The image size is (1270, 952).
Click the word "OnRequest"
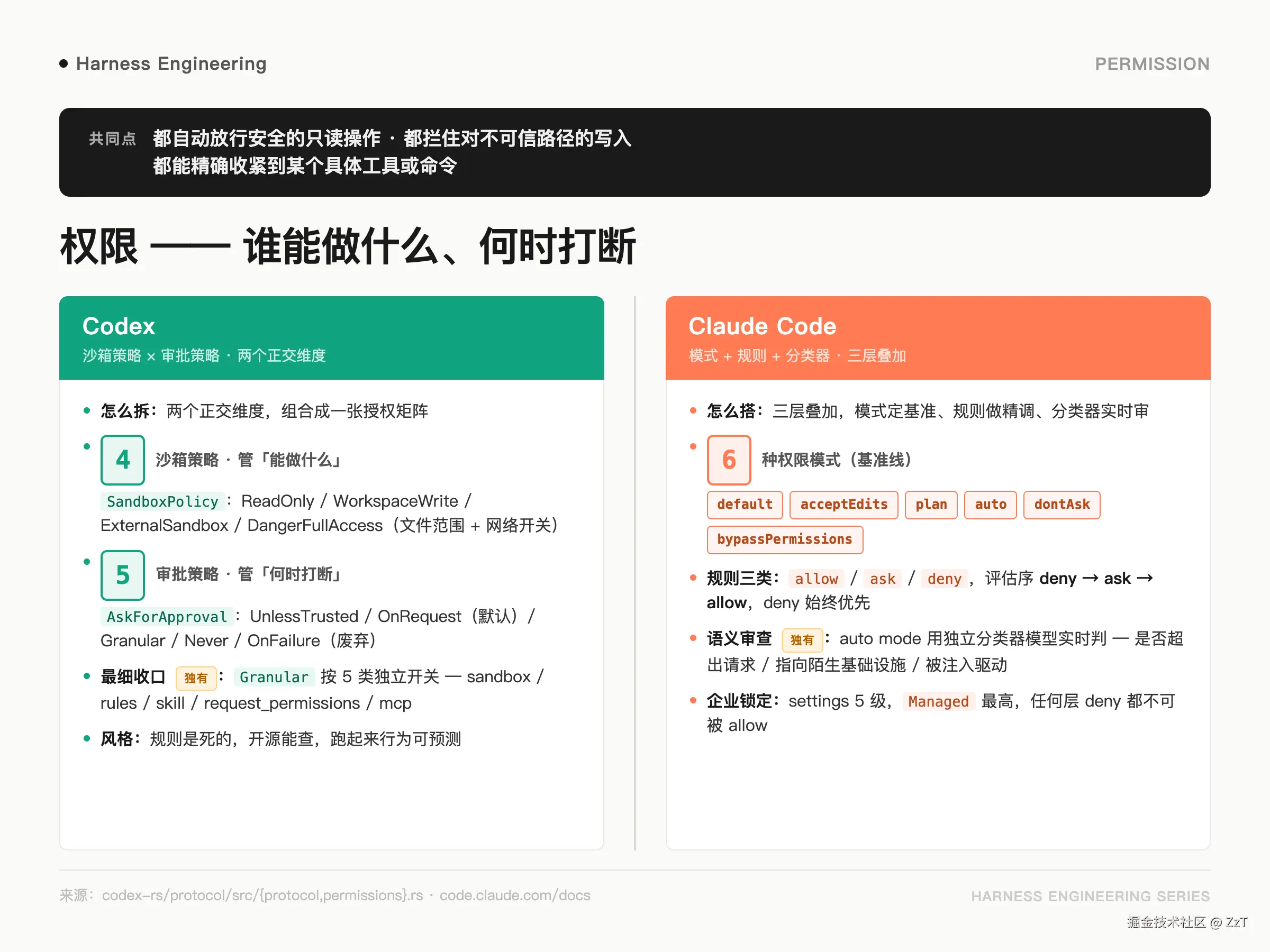pyautogui.click(x=419, y=616)
